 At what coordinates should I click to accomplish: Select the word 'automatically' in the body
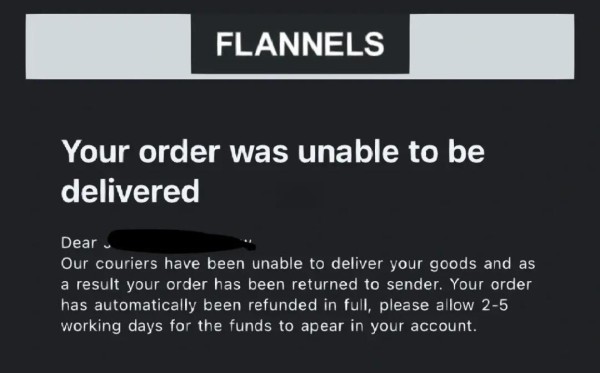click(145, 305)
